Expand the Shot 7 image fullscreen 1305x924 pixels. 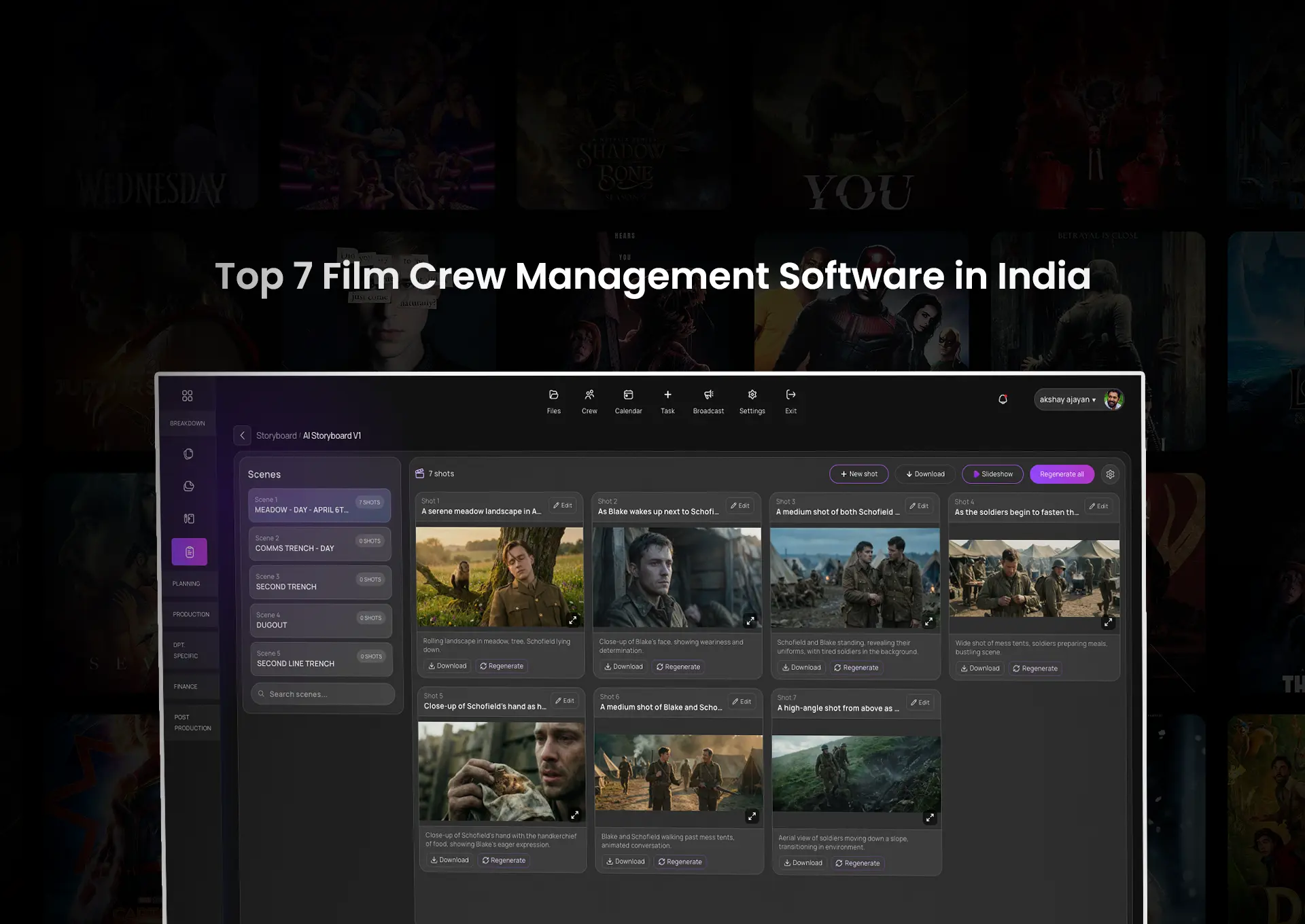coord(930,817)
